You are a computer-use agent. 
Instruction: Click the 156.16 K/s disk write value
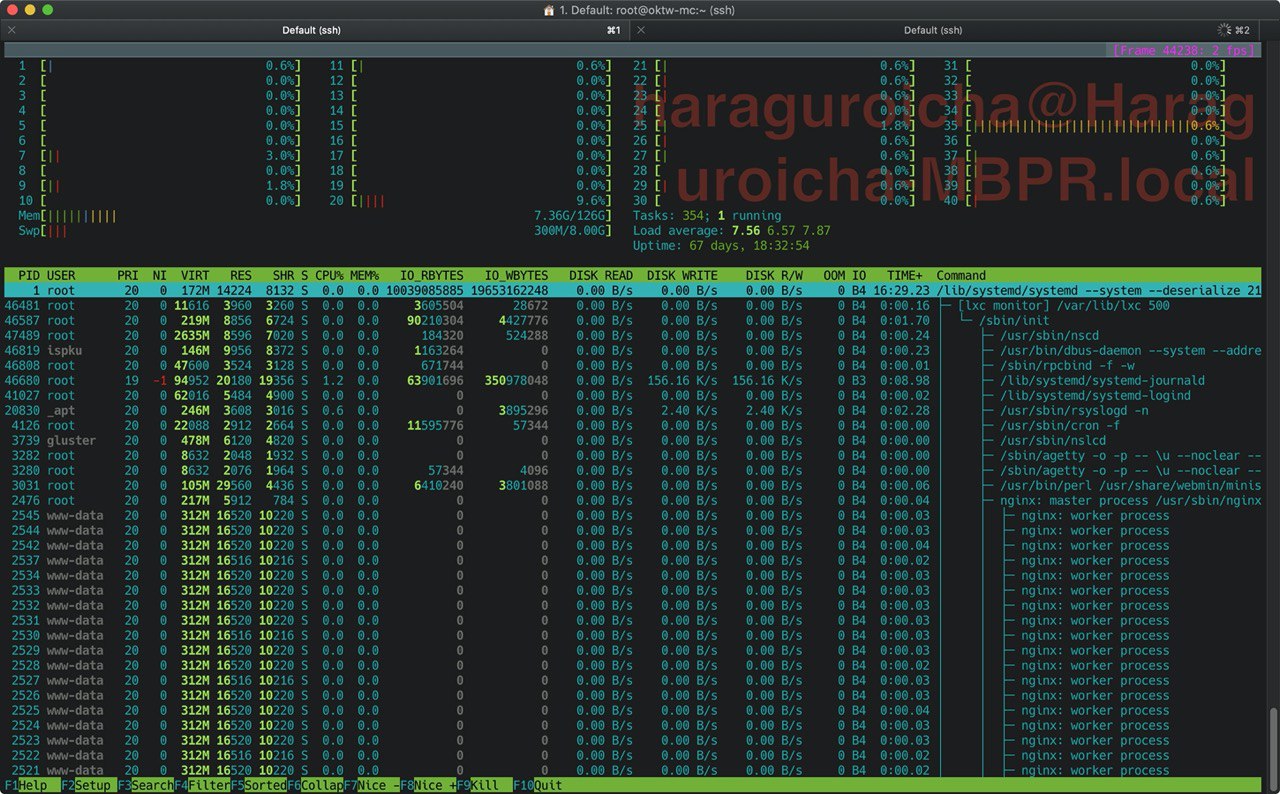click(x=681, y=381)
